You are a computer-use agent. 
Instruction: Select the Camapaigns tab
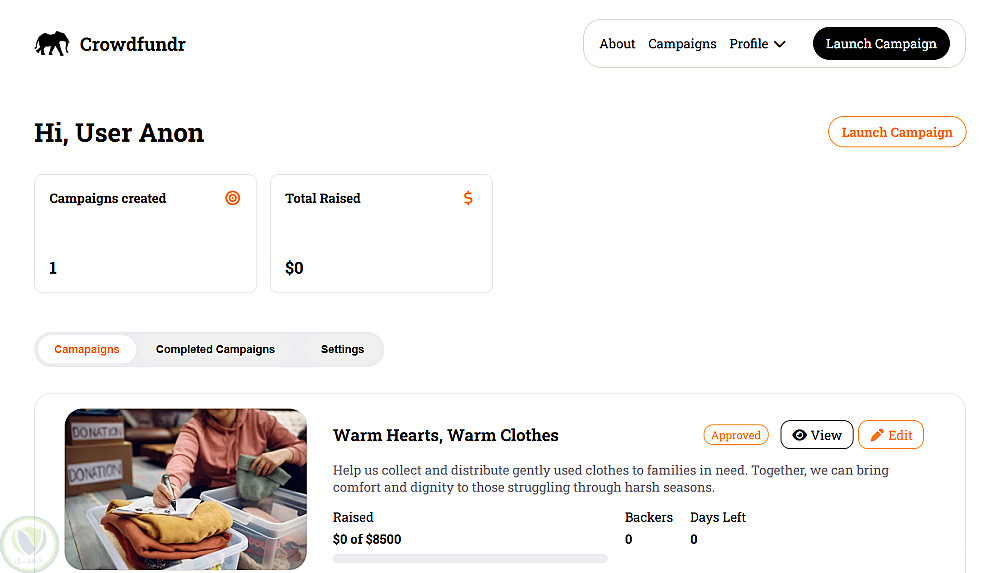[x=87, y=349]
